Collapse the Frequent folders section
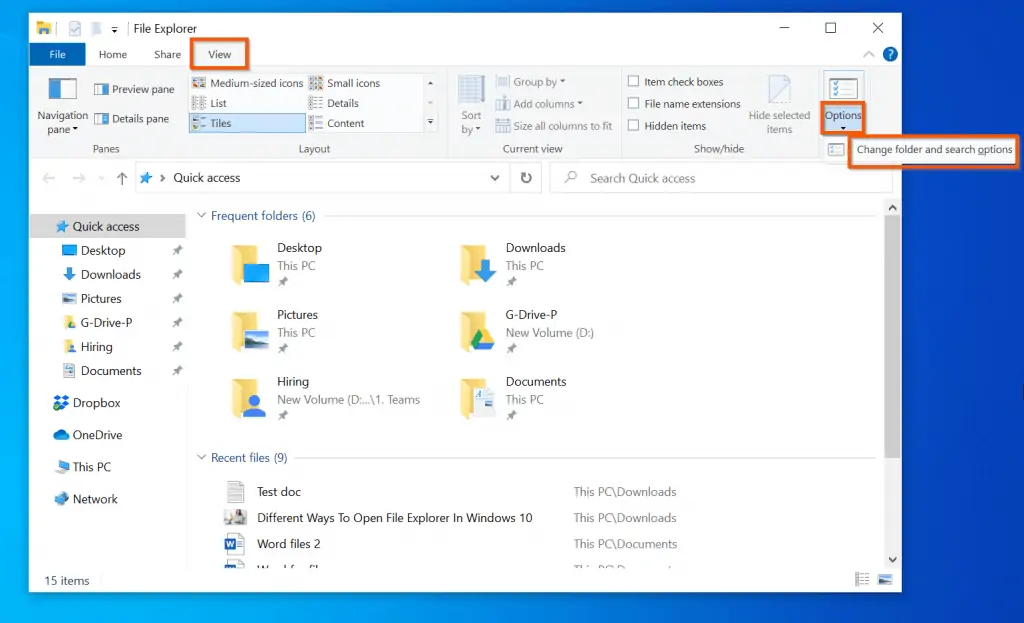1024x623 pixels. click(x=201, y=216)
